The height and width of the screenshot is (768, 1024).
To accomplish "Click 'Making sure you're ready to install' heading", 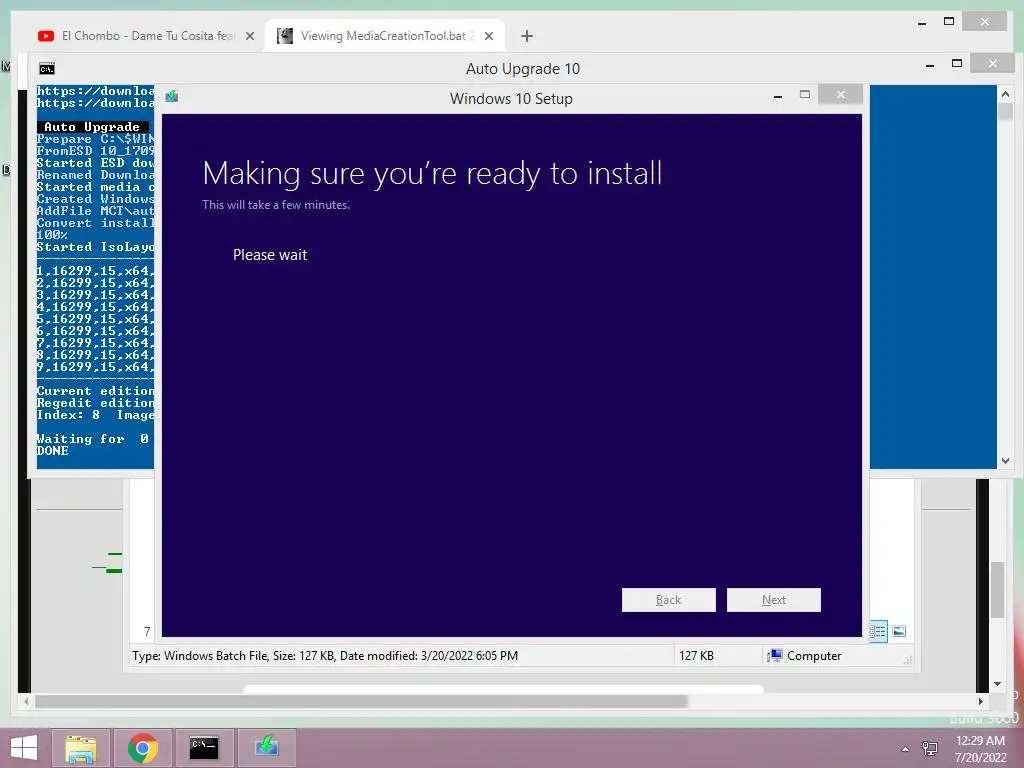I will click(x=432, y=174).
